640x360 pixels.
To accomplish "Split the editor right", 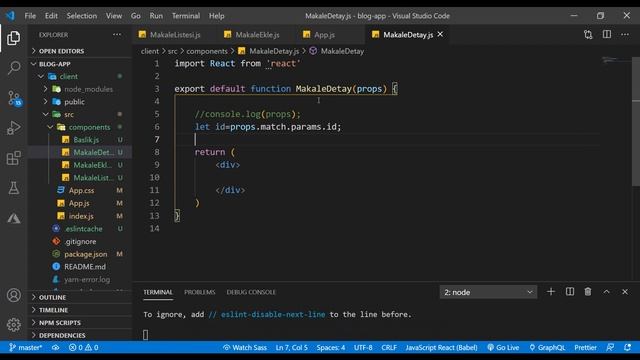I will pyautogui.click(x=607, y=34).
